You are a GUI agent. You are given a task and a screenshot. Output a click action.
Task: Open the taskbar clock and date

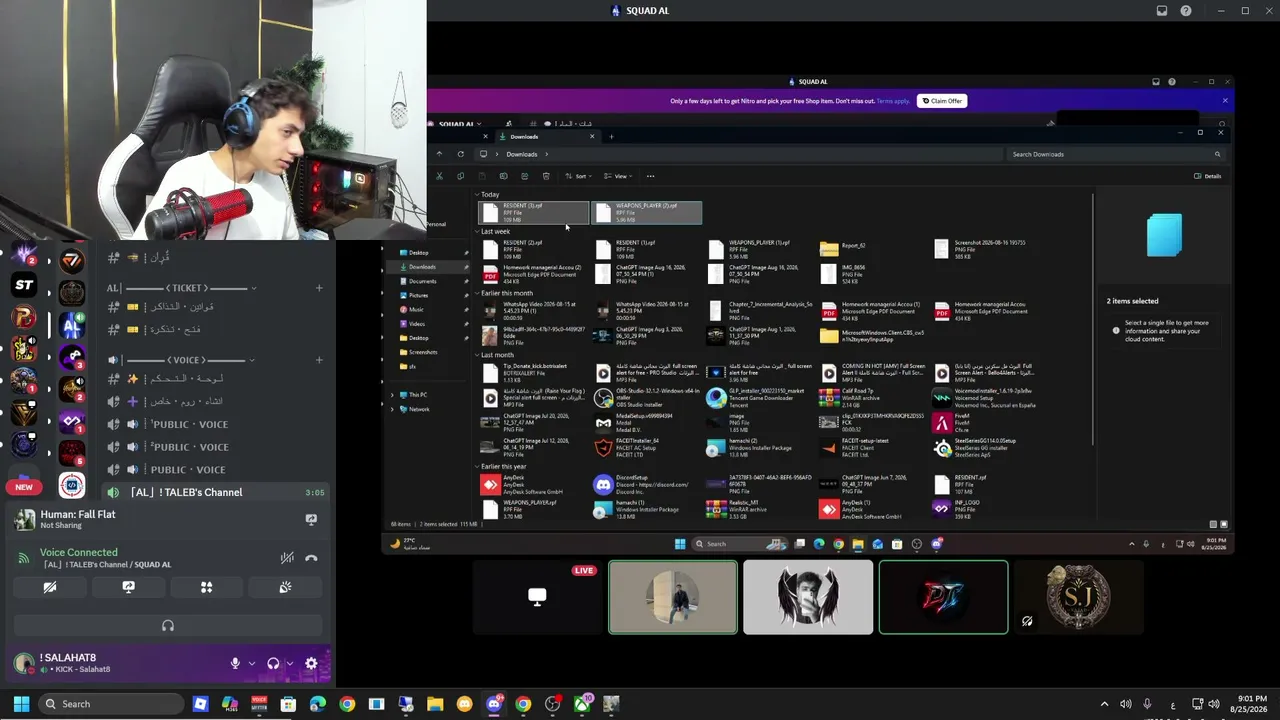click(1248, 704)
